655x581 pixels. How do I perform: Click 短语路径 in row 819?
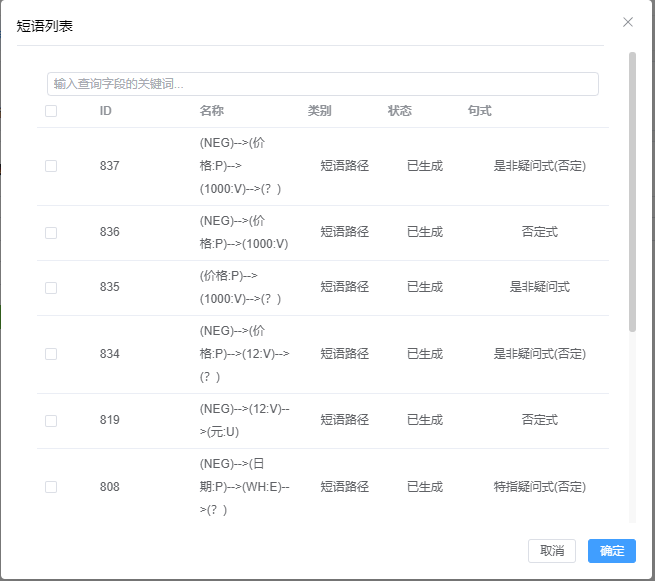[345, 420]
